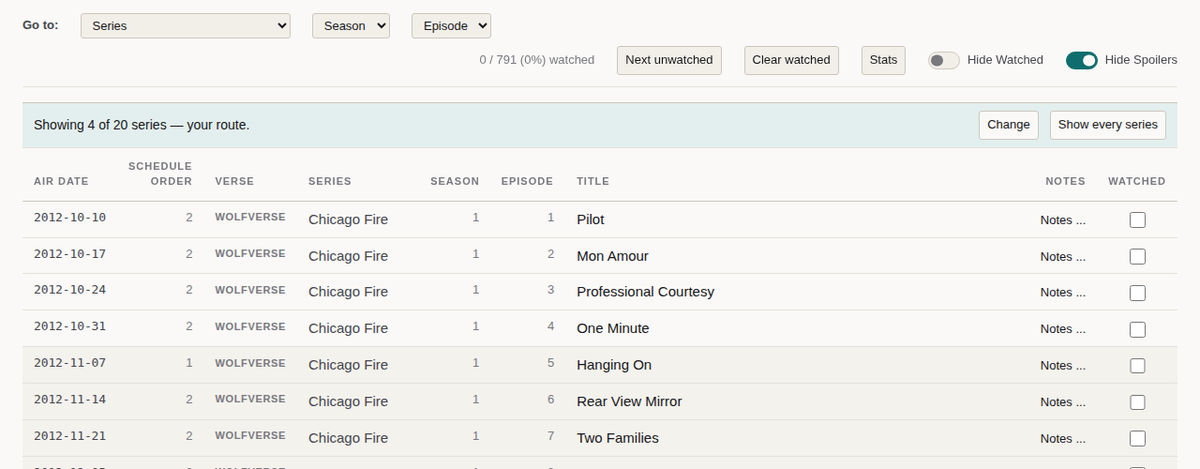The height and width of the screenshot is (469, 1200).
Task: Tick watched checkbox for Hanging On
Action: 1137,365
